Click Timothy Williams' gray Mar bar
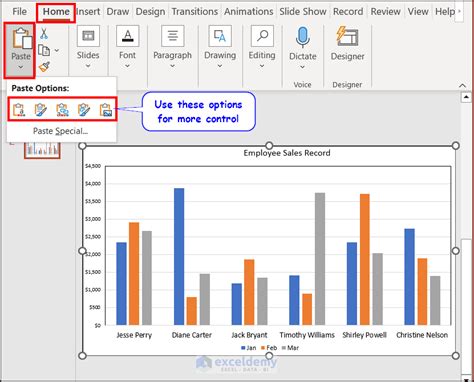Viewport: 474px width, 382px height. [x=320, y=259]
